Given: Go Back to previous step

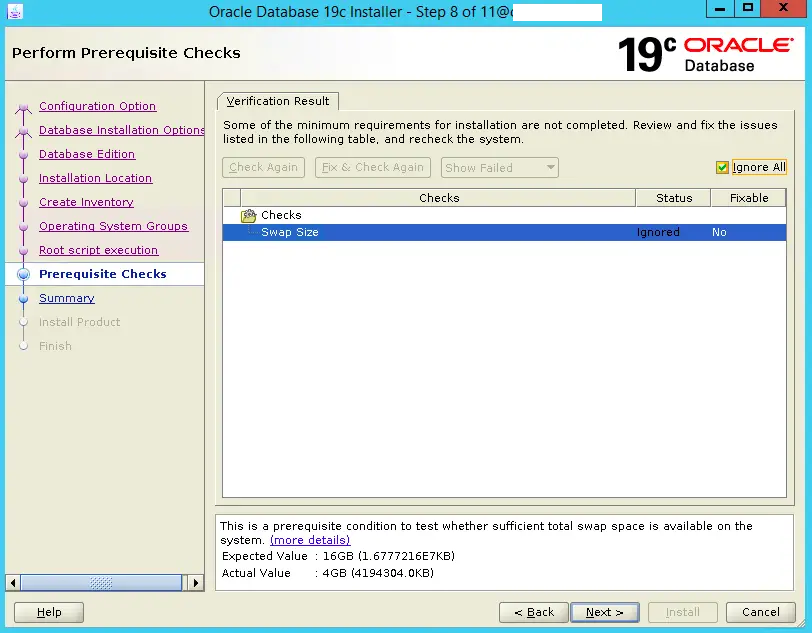Looking at the screenshot, I should click(534, 612).
